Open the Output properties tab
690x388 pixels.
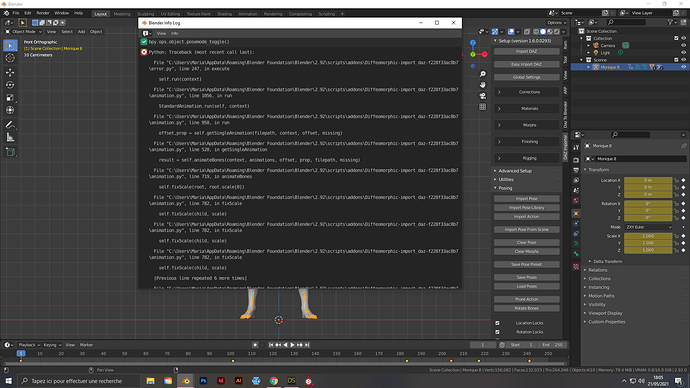tap(576, 170)
